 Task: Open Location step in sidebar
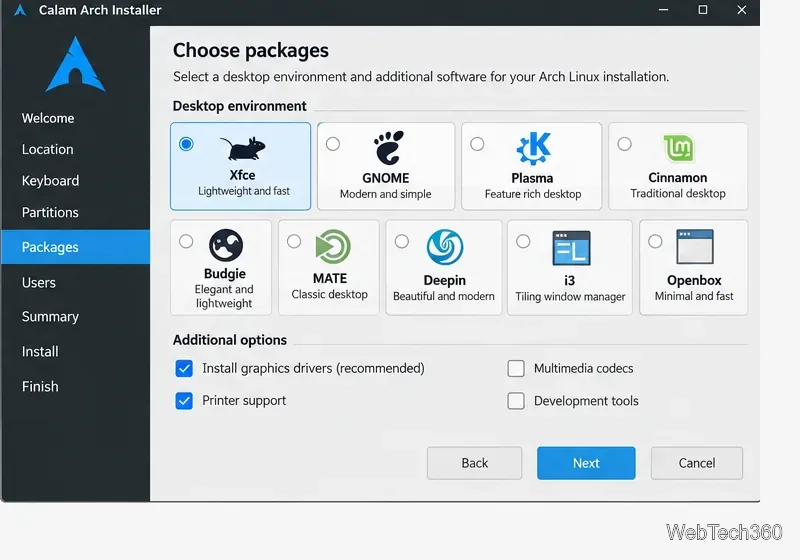(x=47, y=149)
